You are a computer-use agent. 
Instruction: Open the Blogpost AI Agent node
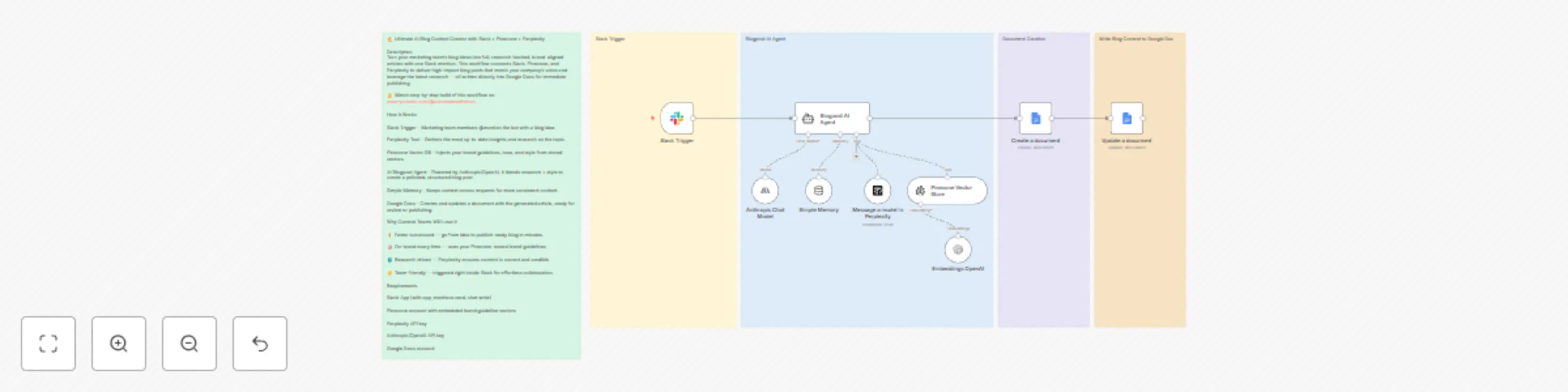[832, 118]
